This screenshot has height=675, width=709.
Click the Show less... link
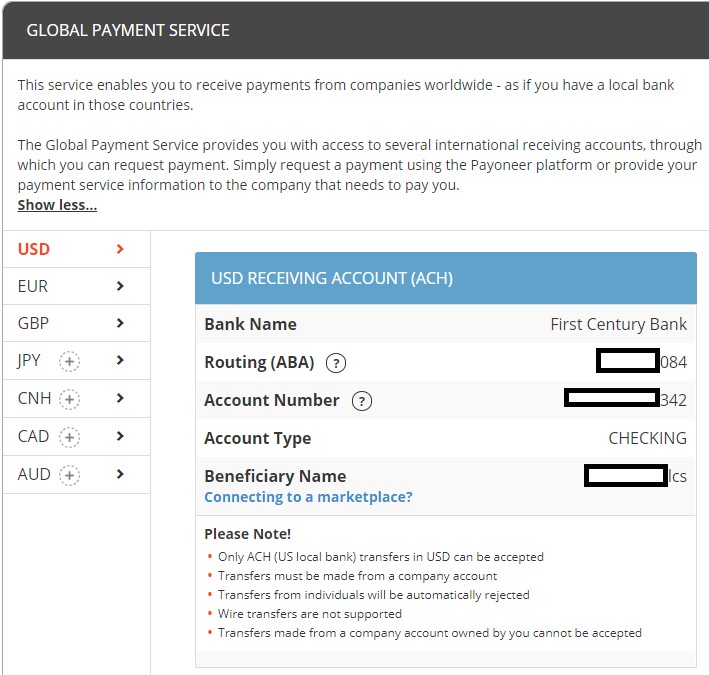click(57, 205)
